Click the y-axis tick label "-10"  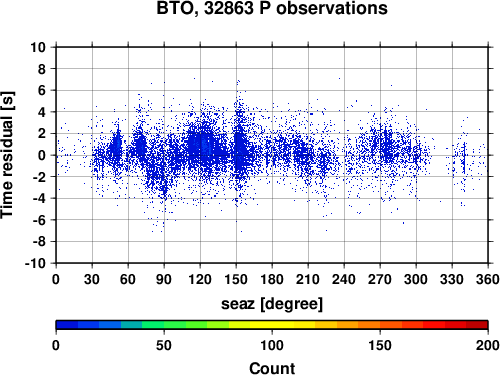tap(35, 263)
